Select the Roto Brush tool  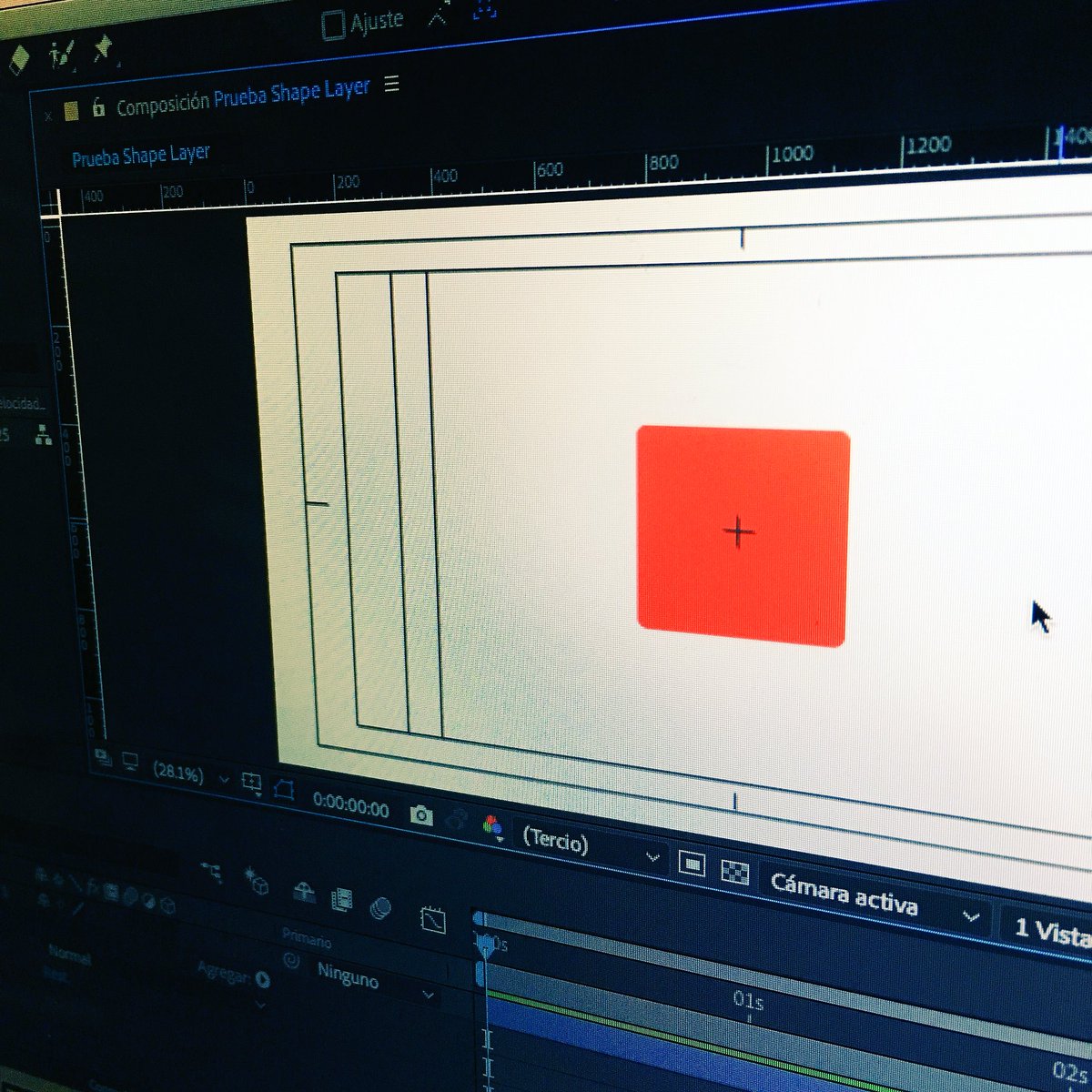(x=62, y=54)
